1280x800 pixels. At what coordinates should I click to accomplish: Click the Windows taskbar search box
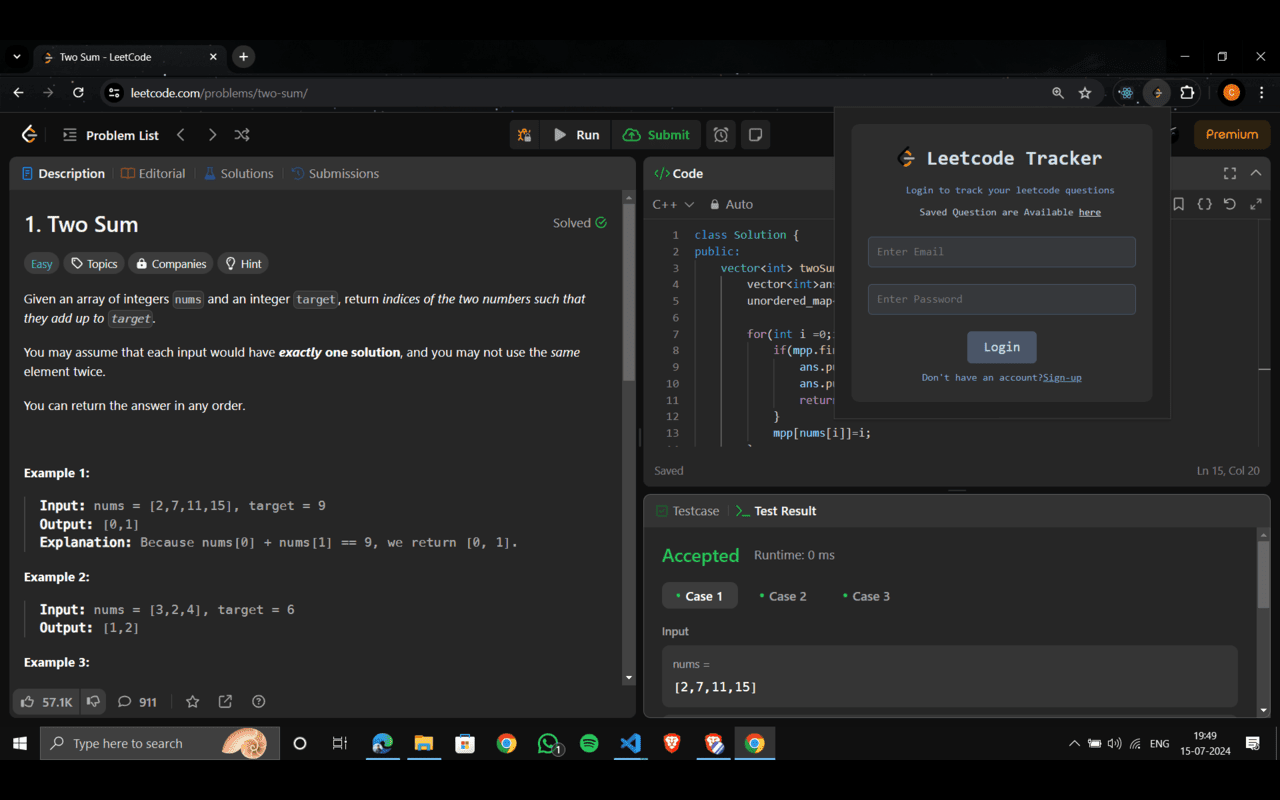(160, 743)
